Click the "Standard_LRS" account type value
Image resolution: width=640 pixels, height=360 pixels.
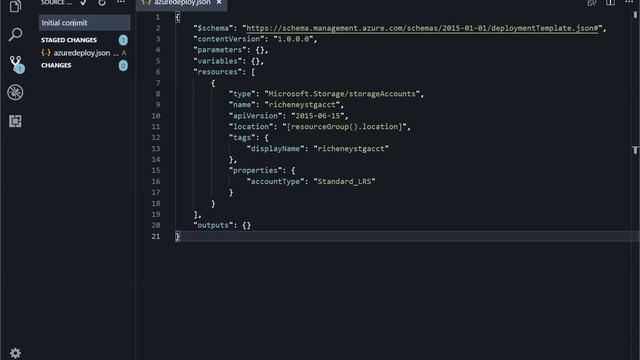click(344, 181)
